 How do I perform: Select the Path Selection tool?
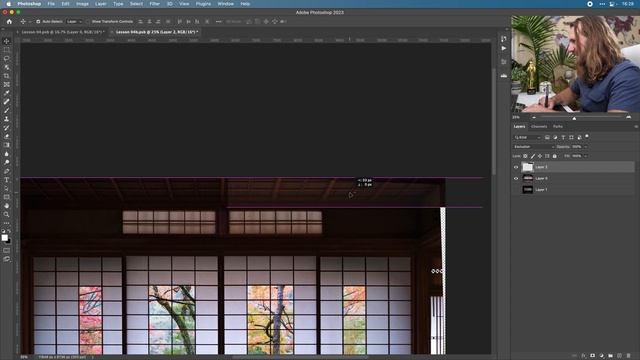pos(7,189)
